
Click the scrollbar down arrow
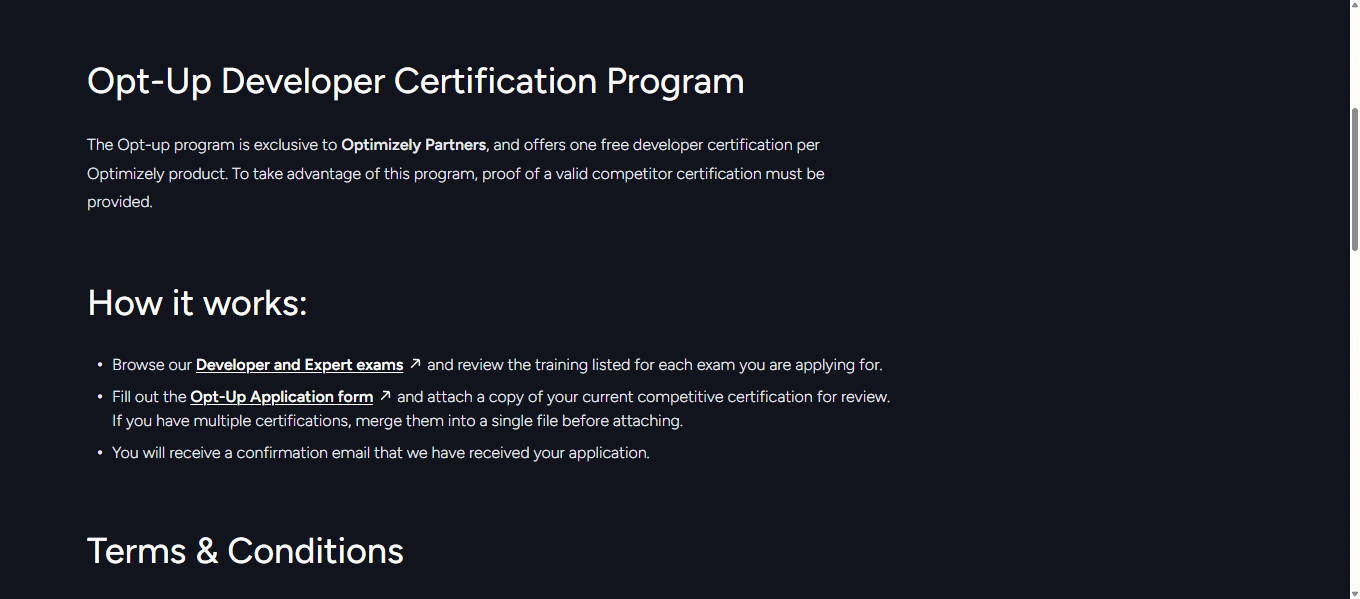pyautogui.click(x=1354, y=592)
